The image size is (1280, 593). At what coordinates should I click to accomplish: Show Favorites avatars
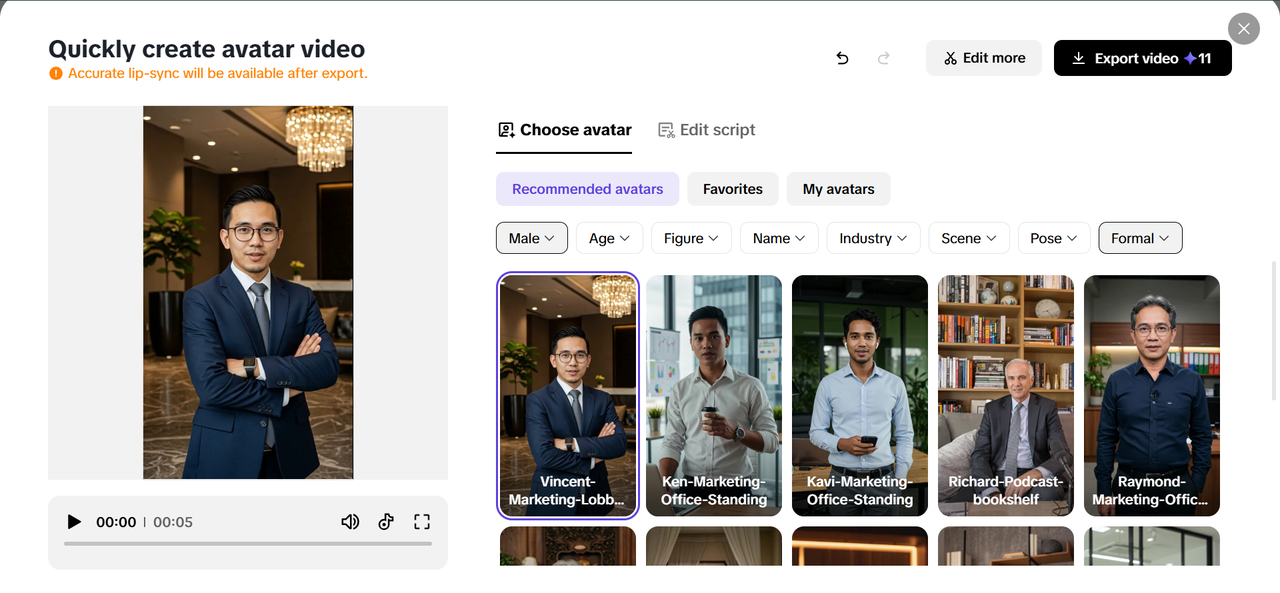coord(732,189)
